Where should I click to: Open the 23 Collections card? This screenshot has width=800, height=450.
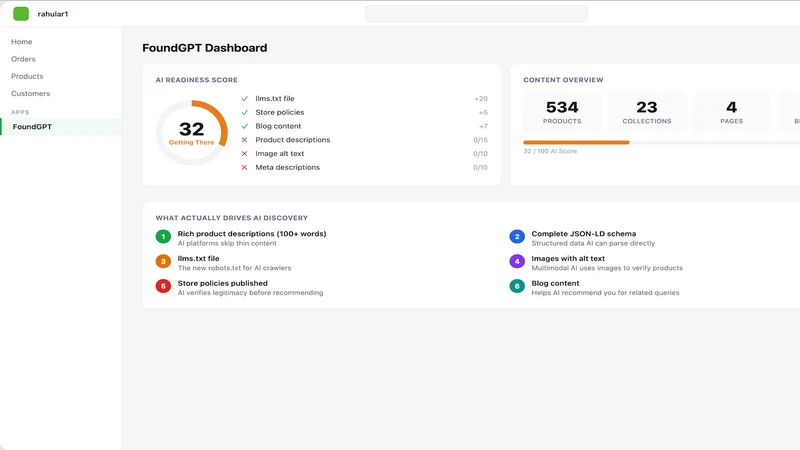pos(647,112)
